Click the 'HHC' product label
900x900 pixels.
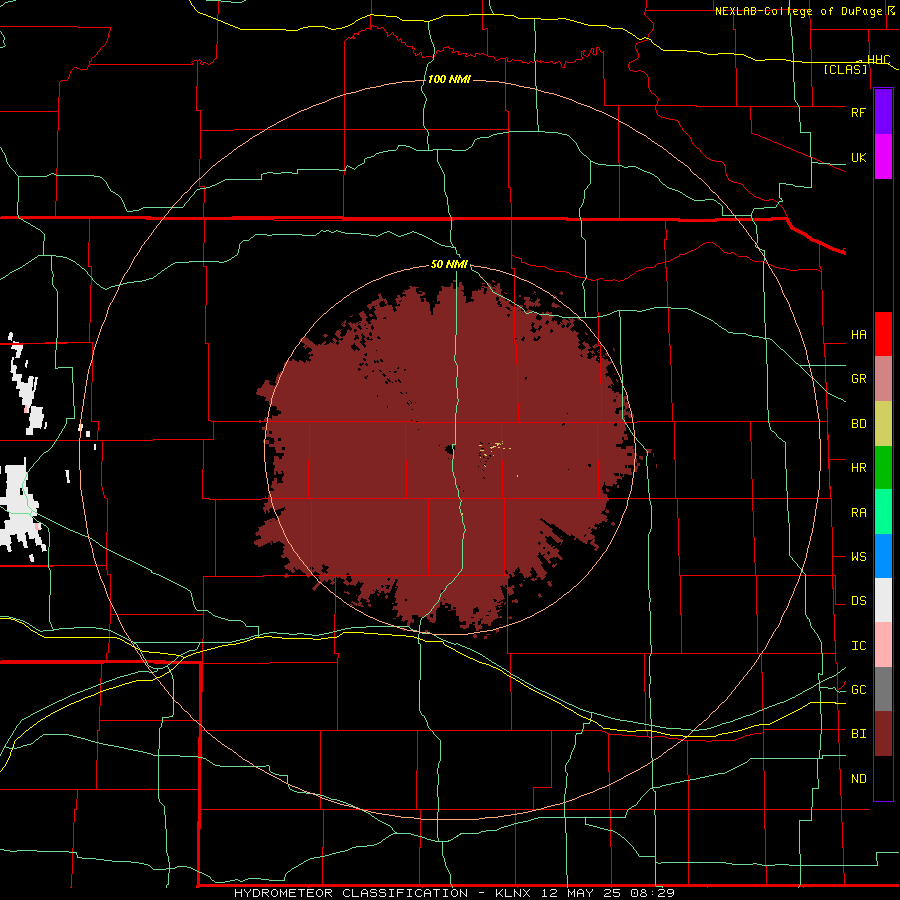[x=878, y=60]
